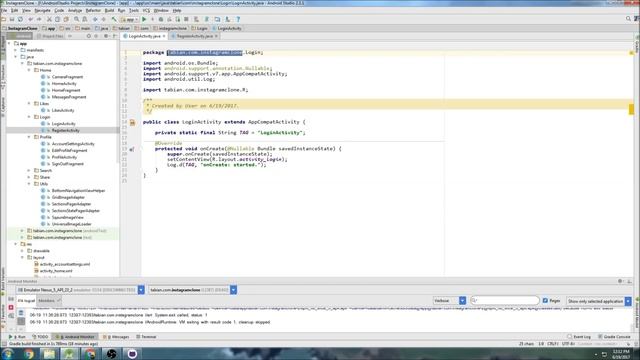Click the system clock in the tray
The width and height of the screenshot is (640, 360).
tap(621, 354)
